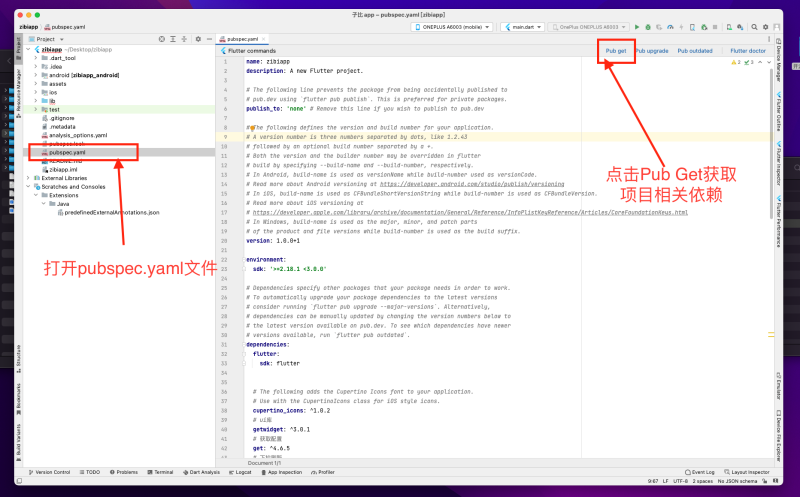
Task: Expand the lib folder
Action: 36,101
